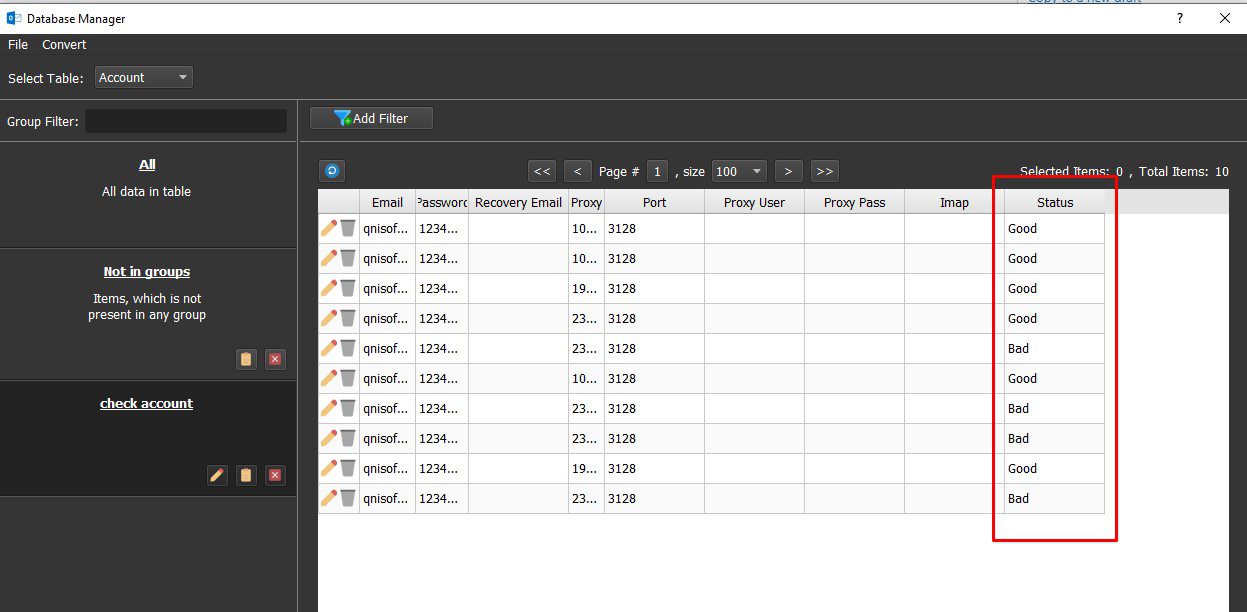Click the refresh table icon
Screen dimensions: 1247x612
pos(332,171)
